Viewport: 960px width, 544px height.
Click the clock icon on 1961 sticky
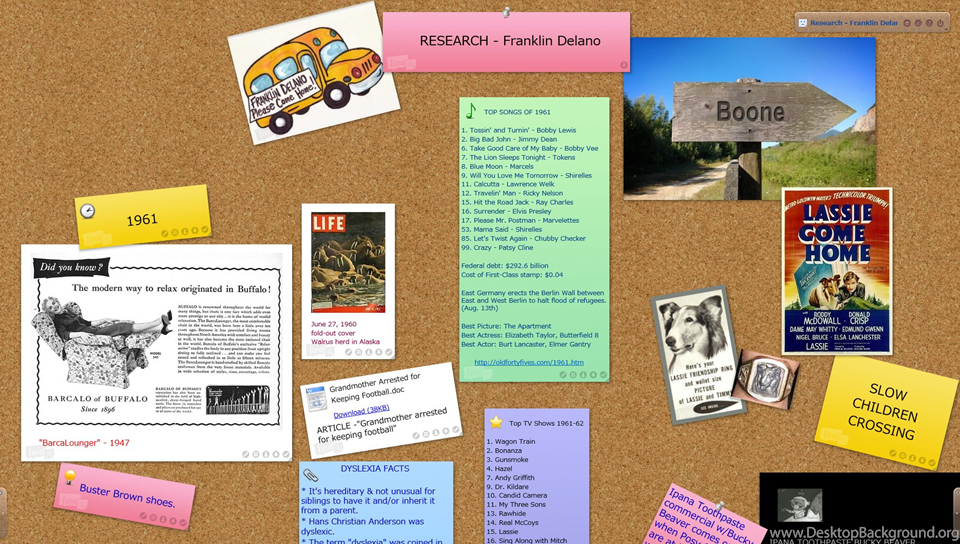[x=88, y=211]
